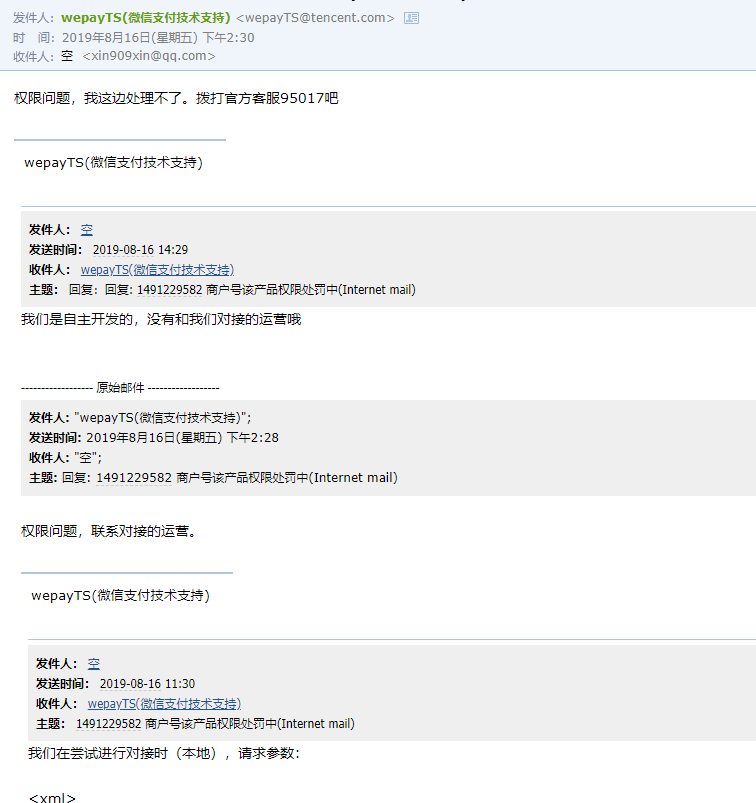Select the header time 2019年8月16日(星期五) 下午2:30
The width and height of the screenshot is (756, 803).
(x=158, y=37)
